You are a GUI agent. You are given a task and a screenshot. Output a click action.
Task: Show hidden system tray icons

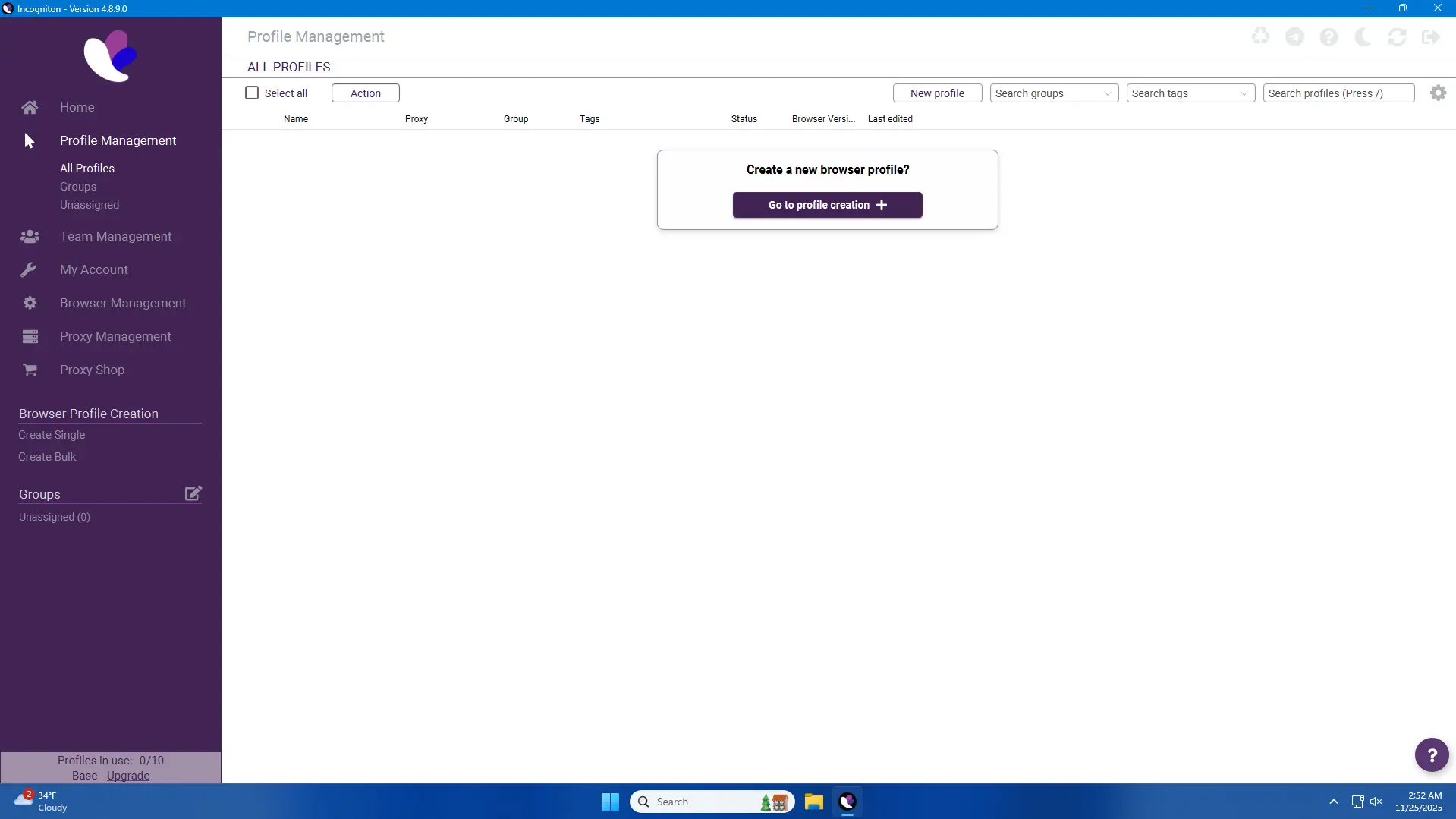[x=1333, y=802]
